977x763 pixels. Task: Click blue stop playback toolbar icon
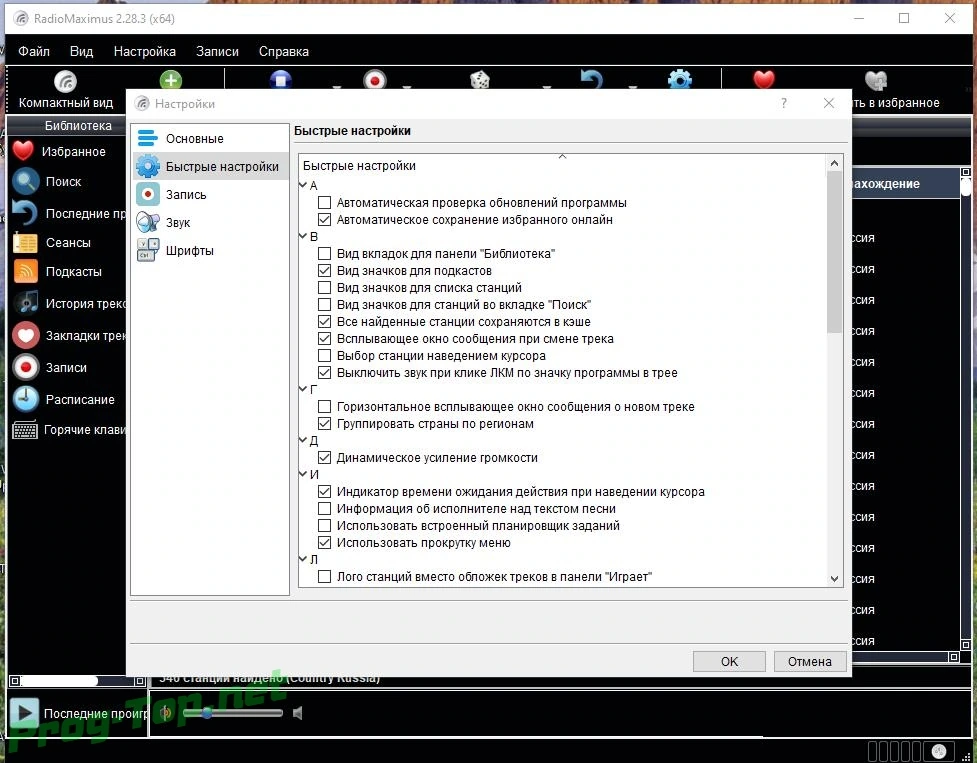(x=281, y=80)
